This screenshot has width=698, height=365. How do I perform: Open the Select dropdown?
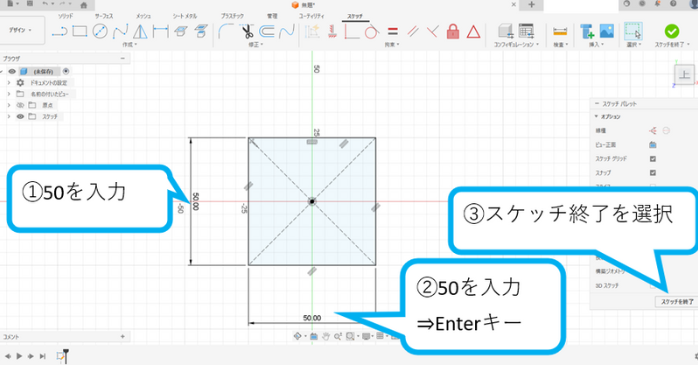point(633,45)
